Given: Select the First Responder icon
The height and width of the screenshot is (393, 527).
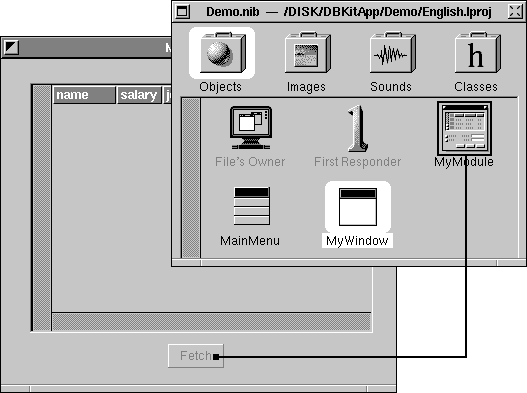Looking at the screenshot, I should pyautogui.click(x=357, y=128).
